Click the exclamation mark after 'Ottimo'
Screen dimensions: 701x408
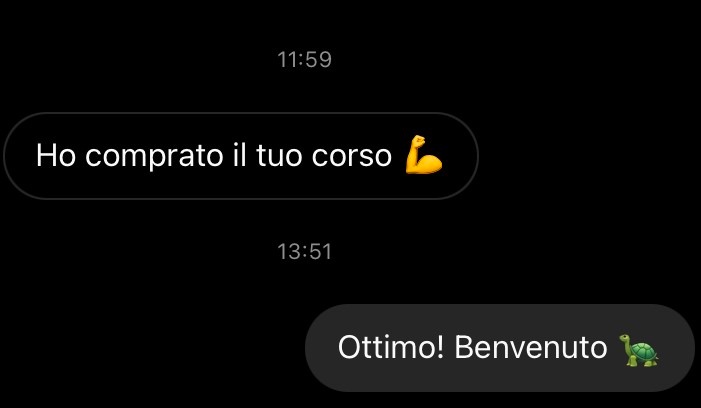pyautogui.click(x=440, y=347)
